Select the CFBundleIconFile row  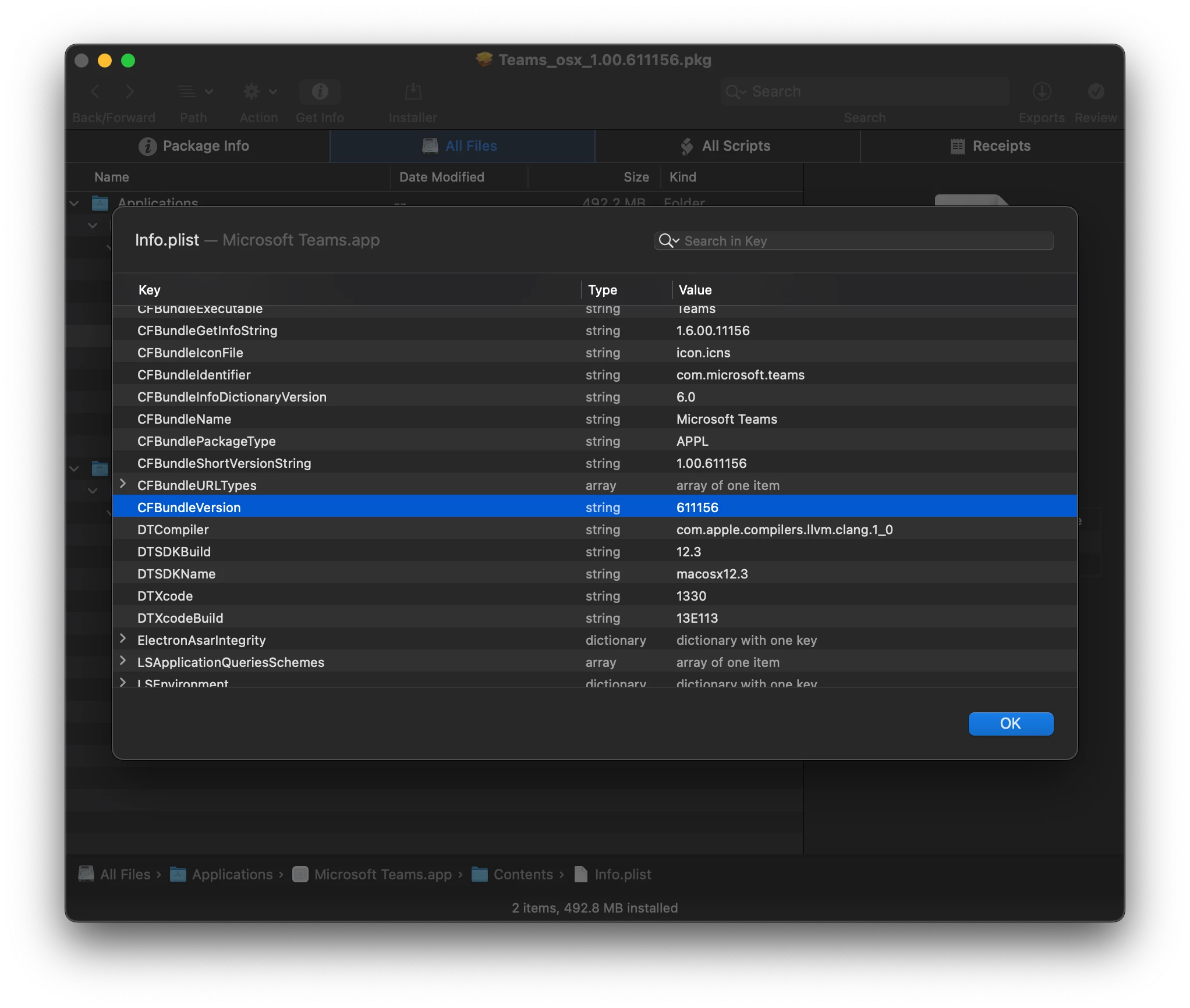(594, 353)
